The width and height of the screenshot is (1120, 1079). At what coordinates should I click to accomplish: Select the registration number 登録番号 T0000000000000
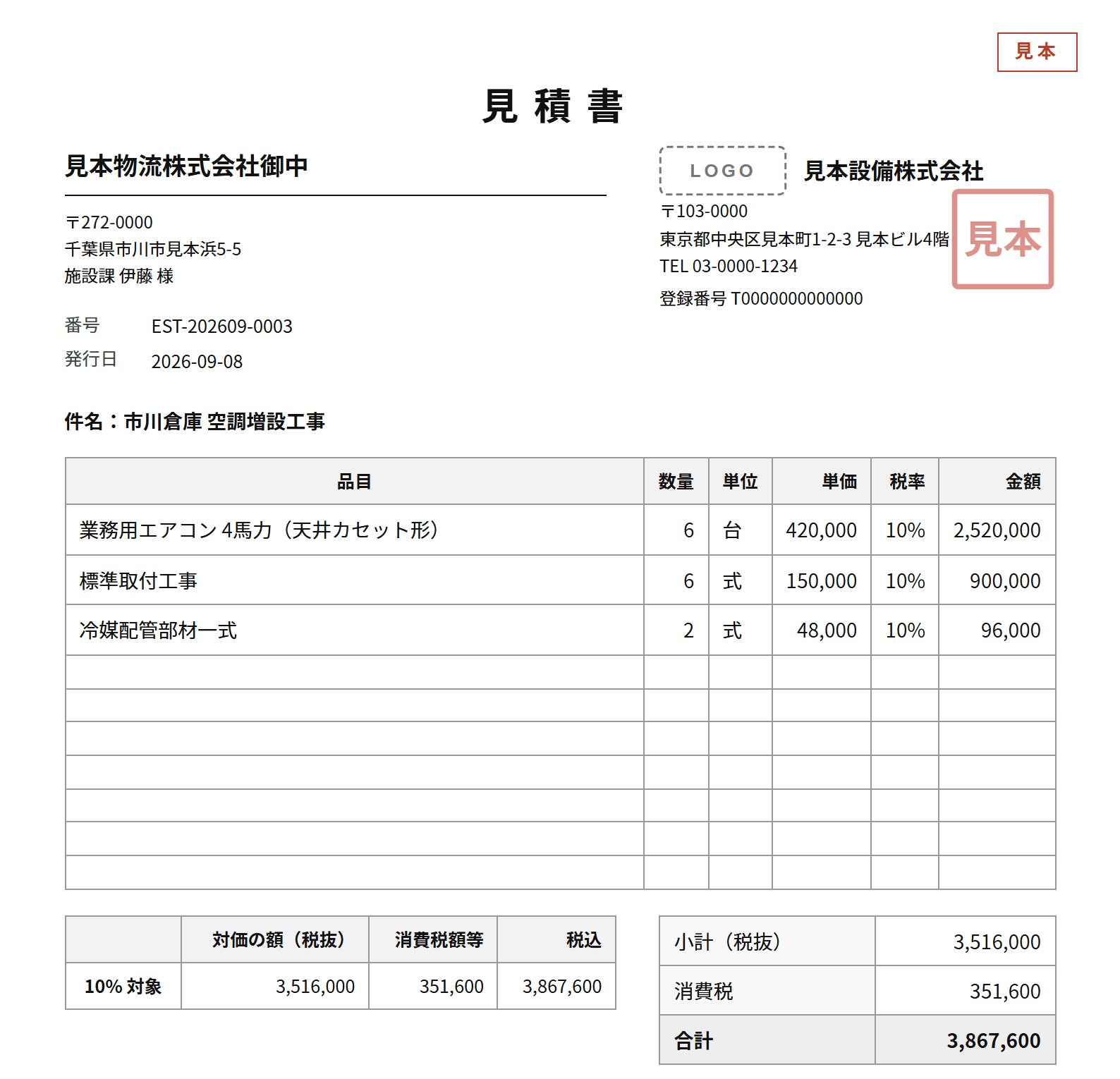click(x=761, y=298)
